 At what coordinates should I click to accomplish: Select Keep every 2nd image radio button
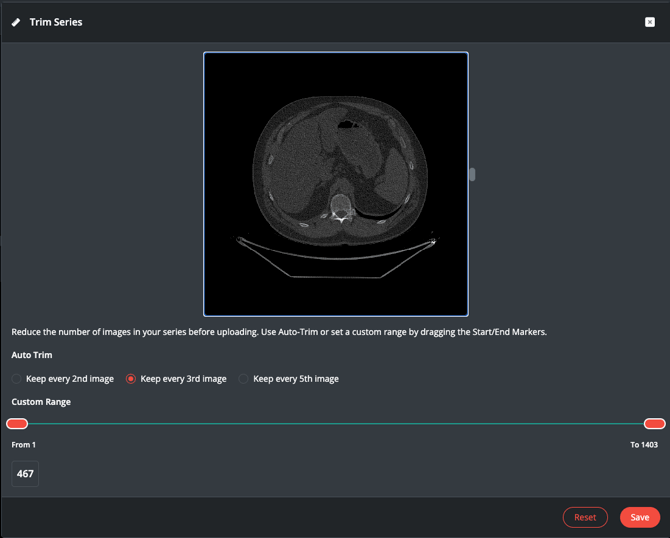pyautogui.click(x=17, y=379)
